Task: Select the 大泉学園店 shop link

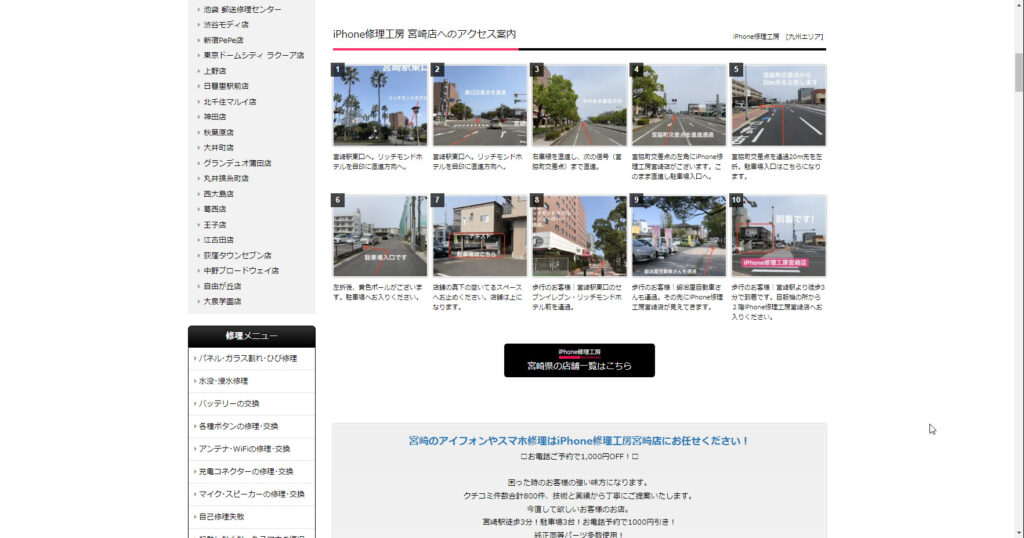Action: point(222,301)
